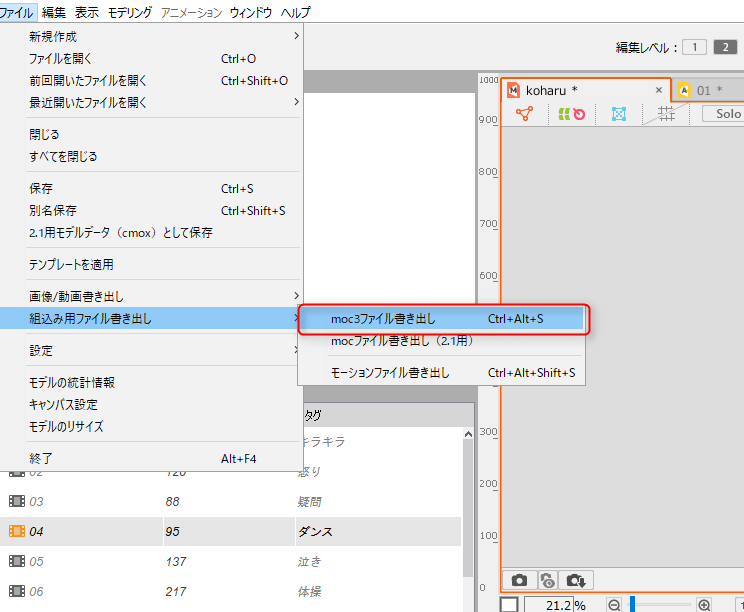The image size is (744, 612).
Task: Click film icon of scene 06
Action: pos(17,591)
